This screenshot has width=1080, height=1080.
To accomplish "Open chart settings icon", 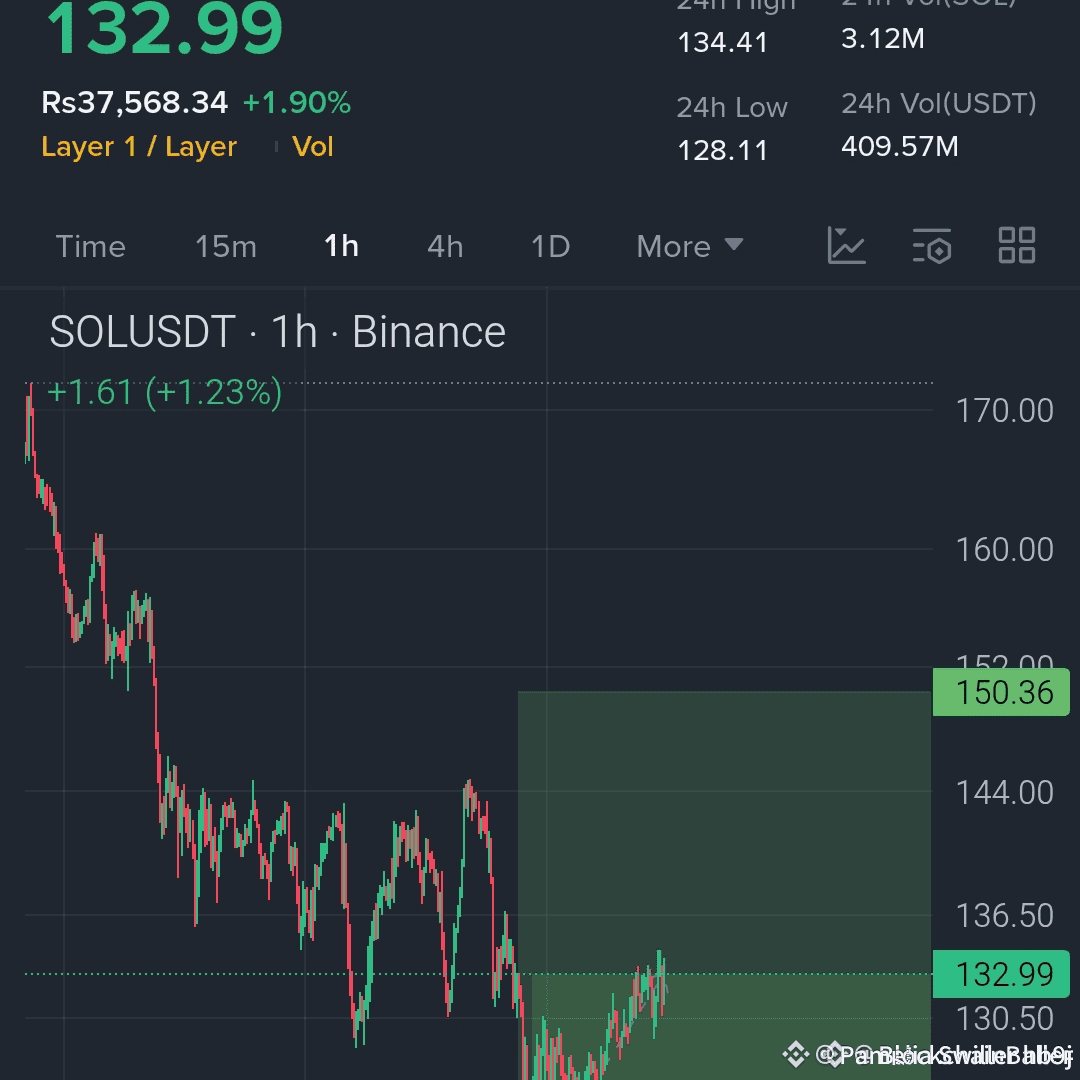I will 932,245.
